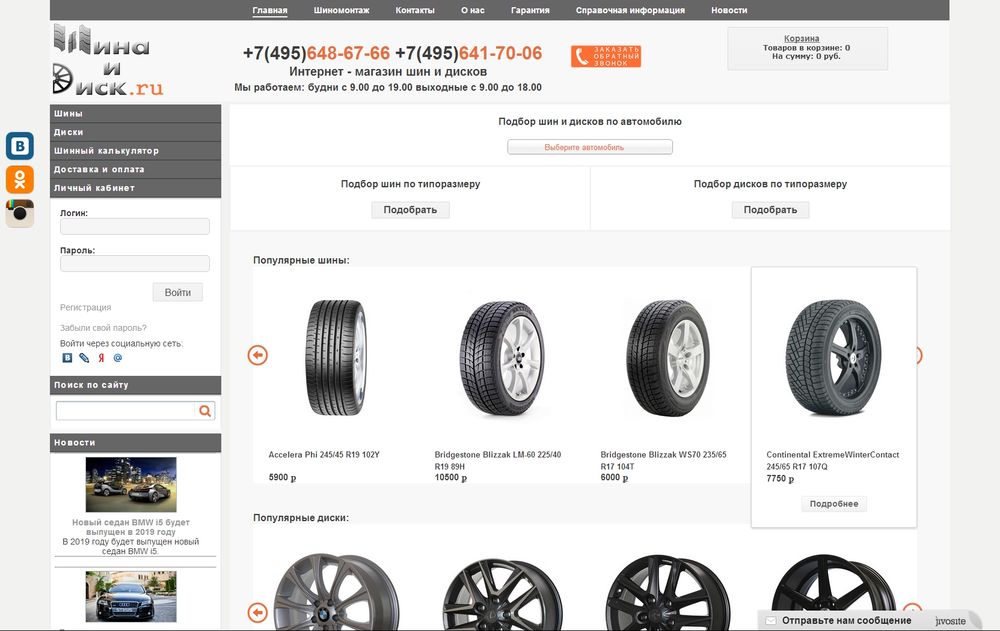Click phone number 648-67-66

[x=348, y=53]
